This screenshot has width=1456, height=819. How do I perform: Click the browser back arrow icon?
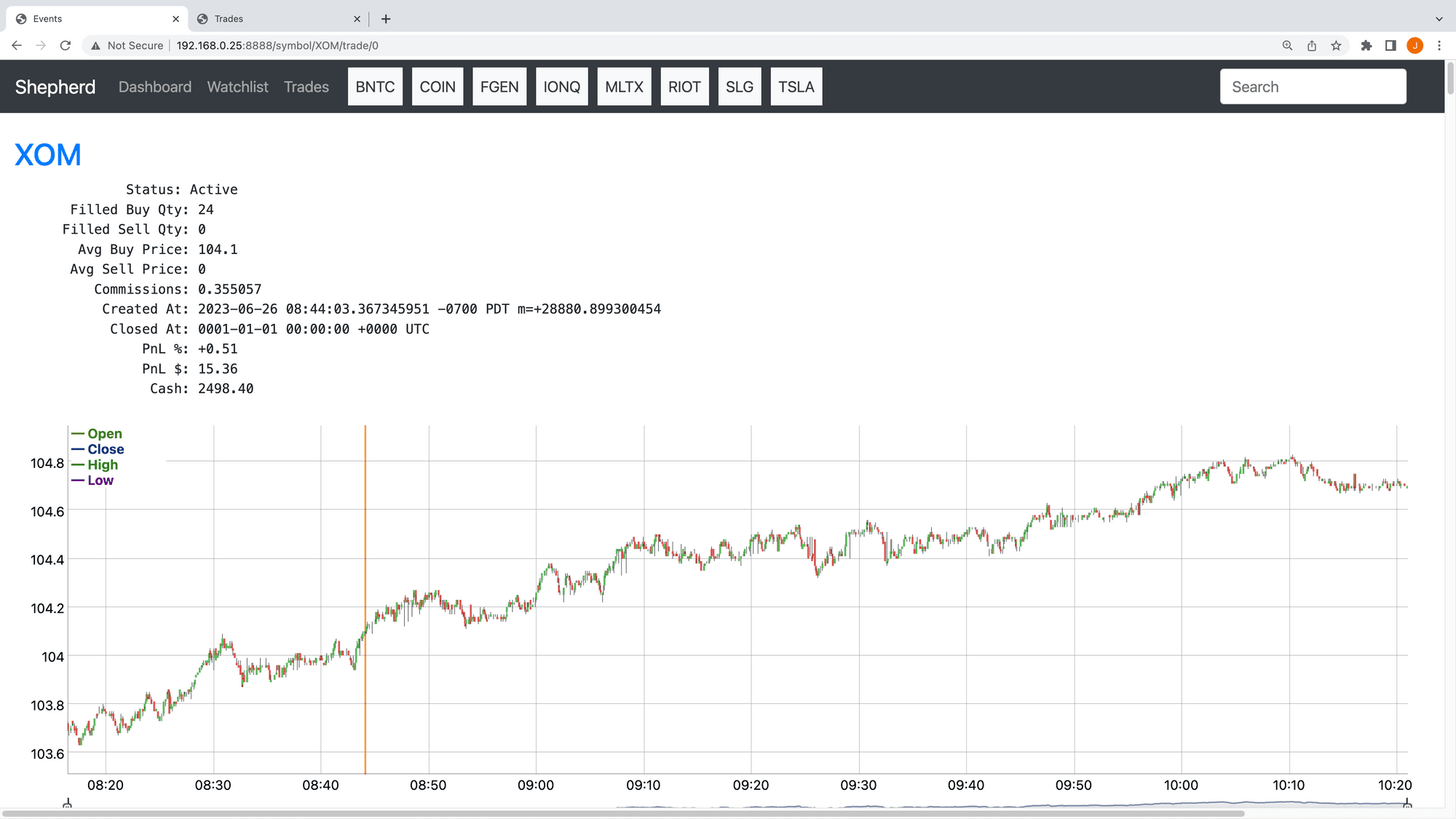(x=17, y=45)
